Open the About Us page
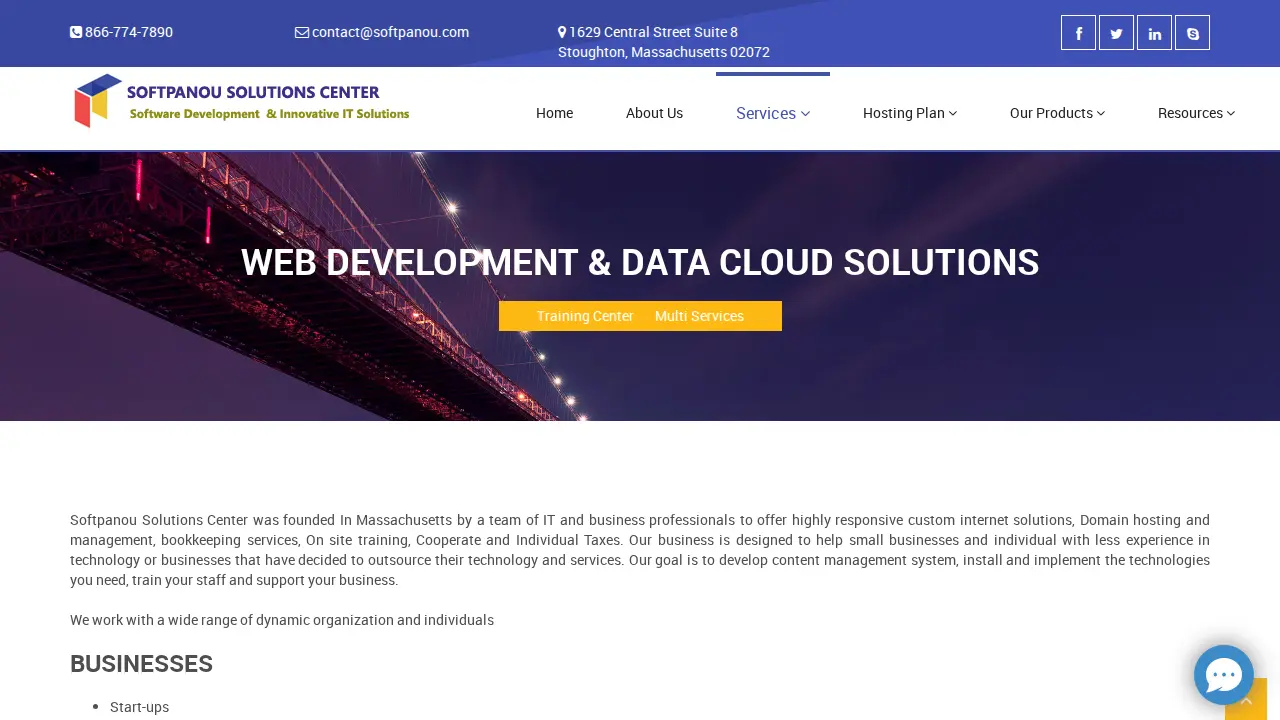Screen dimensions: 1280x720 click(654, 113)
